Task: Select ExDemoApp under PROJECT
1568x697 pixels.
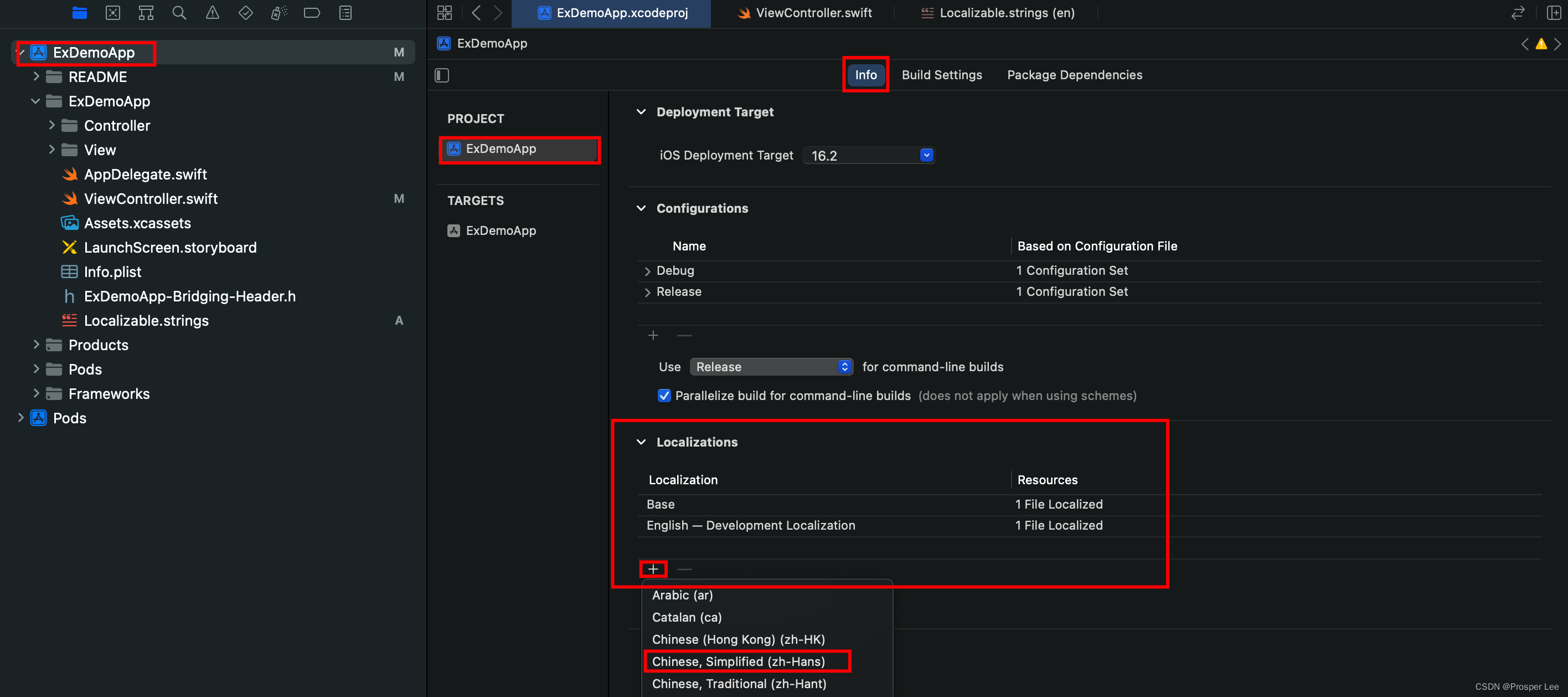Action: 519,148
